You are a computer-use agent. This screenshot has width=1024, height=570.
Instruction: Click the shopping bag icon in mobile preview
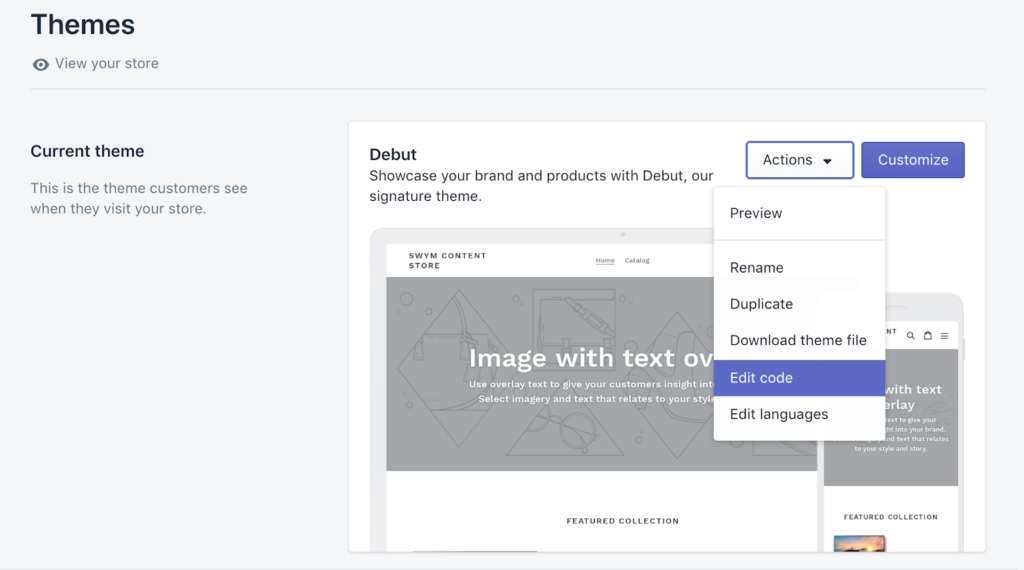coord(927,336)
